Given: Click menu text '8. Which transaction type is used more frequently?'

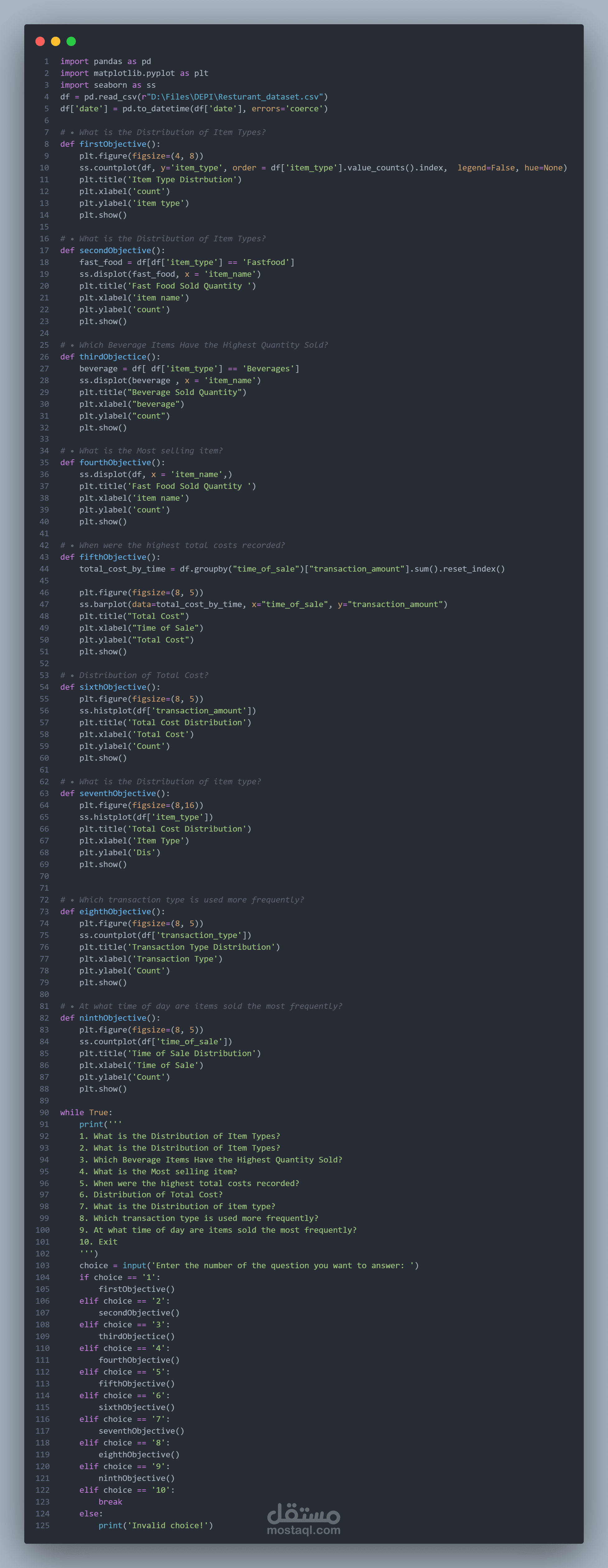Looking at the screenshot, I should tap(198, 1219).
